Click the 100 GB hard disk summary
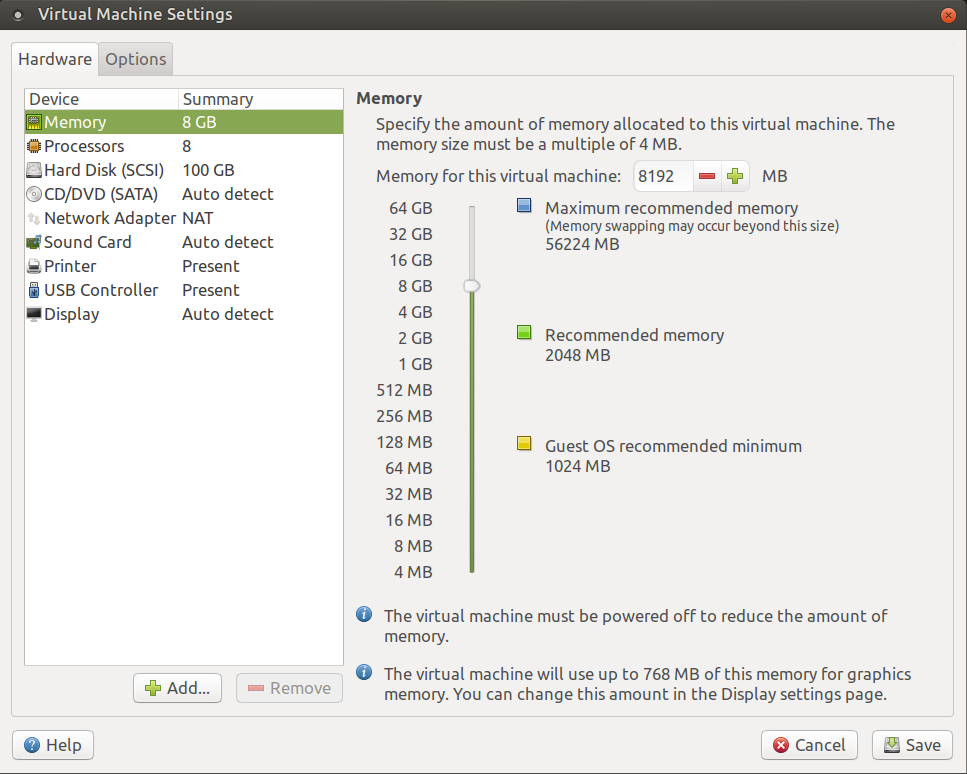The image size is (967, 774). coord(208,170)
